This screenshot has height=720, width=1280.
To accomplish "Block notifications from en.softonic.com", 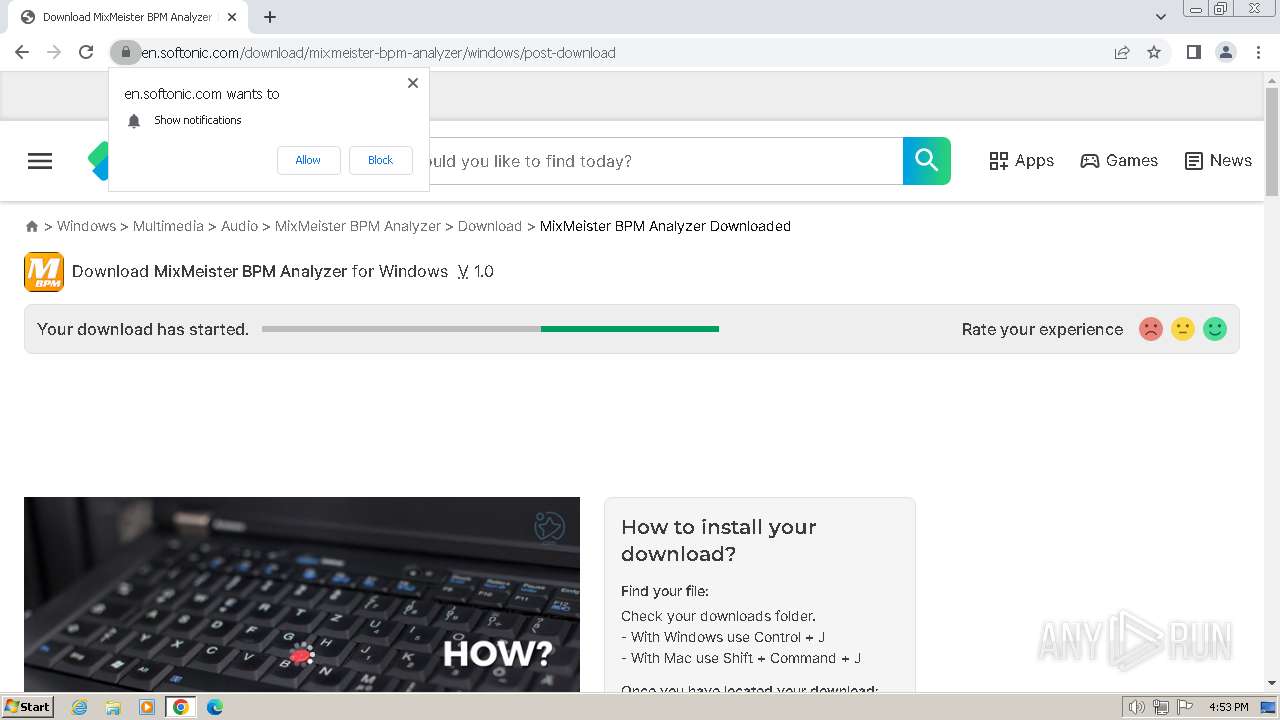I will [380, 160].
